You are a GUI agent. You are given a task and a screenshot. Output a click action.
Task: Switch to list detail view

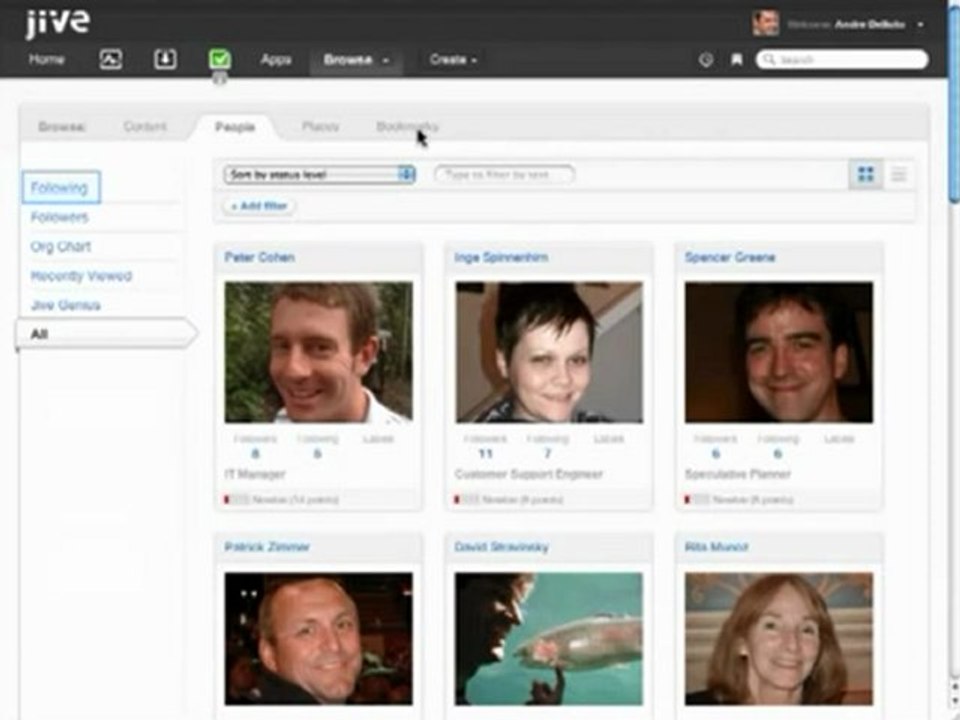pyautogui.click(x=898, y=174)
